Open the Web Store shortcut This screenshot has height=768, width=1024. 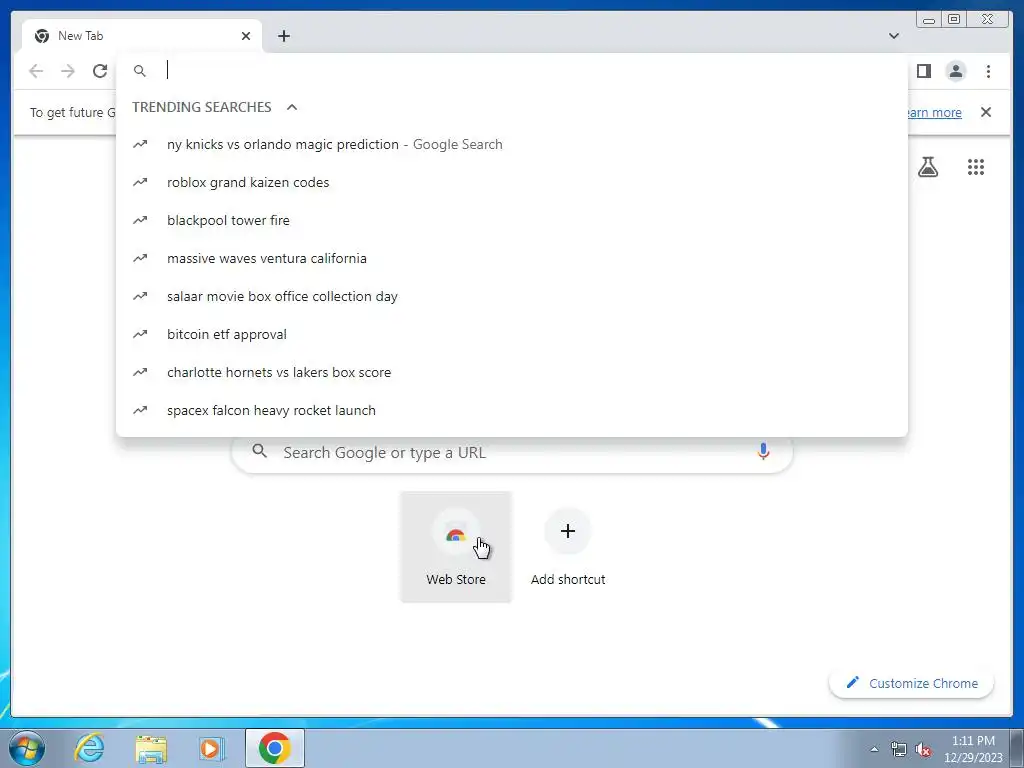pos(456,547)
